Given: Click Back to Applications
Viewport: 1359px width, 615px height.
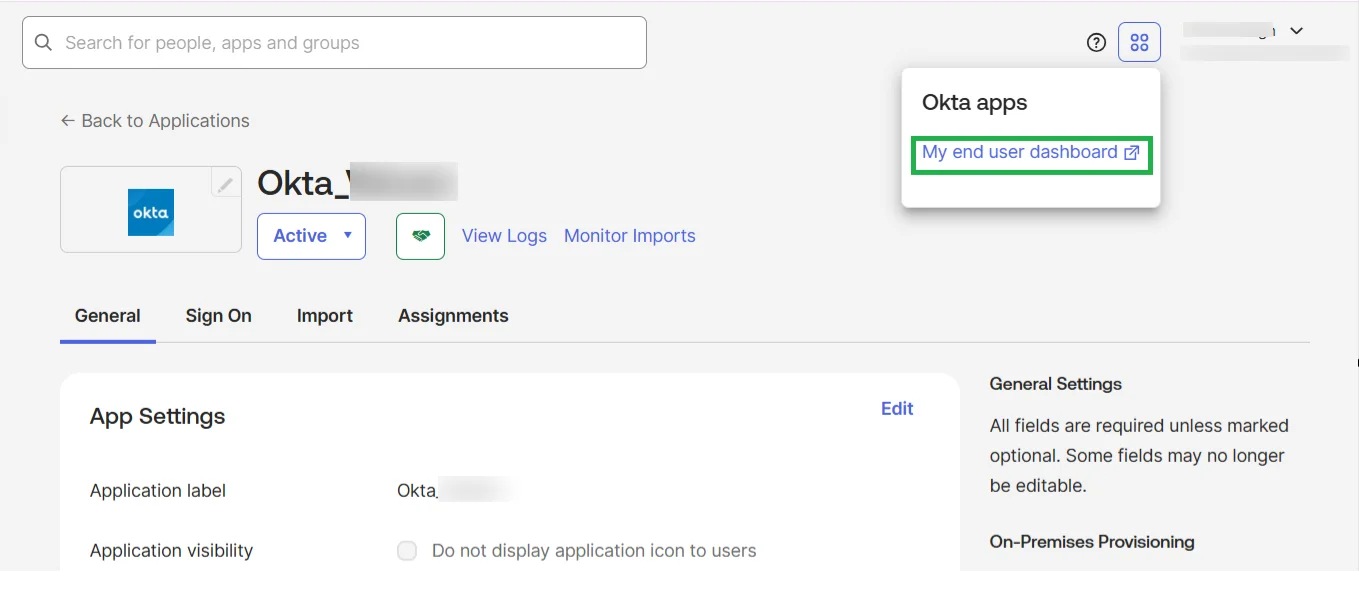Looking at the screenshot, I should pos(165,120).
